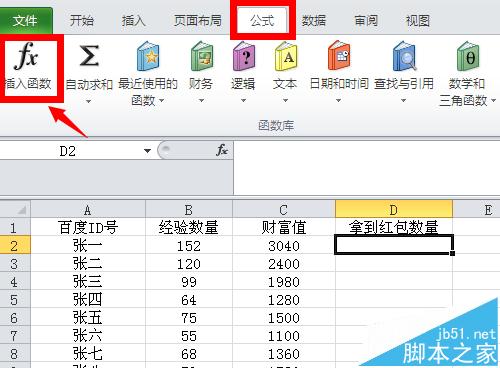Select row 2 header

pos(15,246)
